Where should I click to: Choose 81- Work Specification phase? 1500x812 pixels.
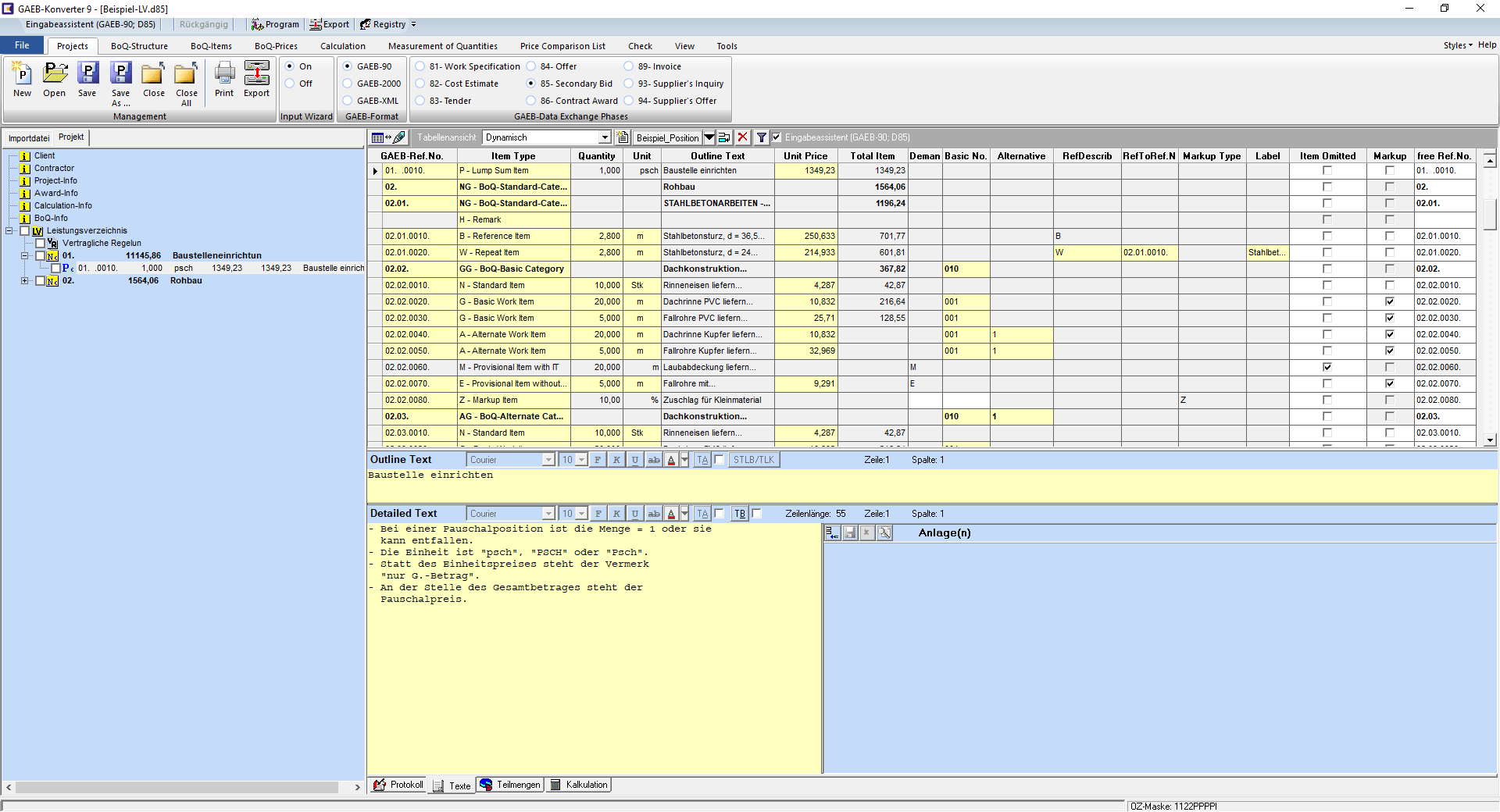[x=420, y=66]
